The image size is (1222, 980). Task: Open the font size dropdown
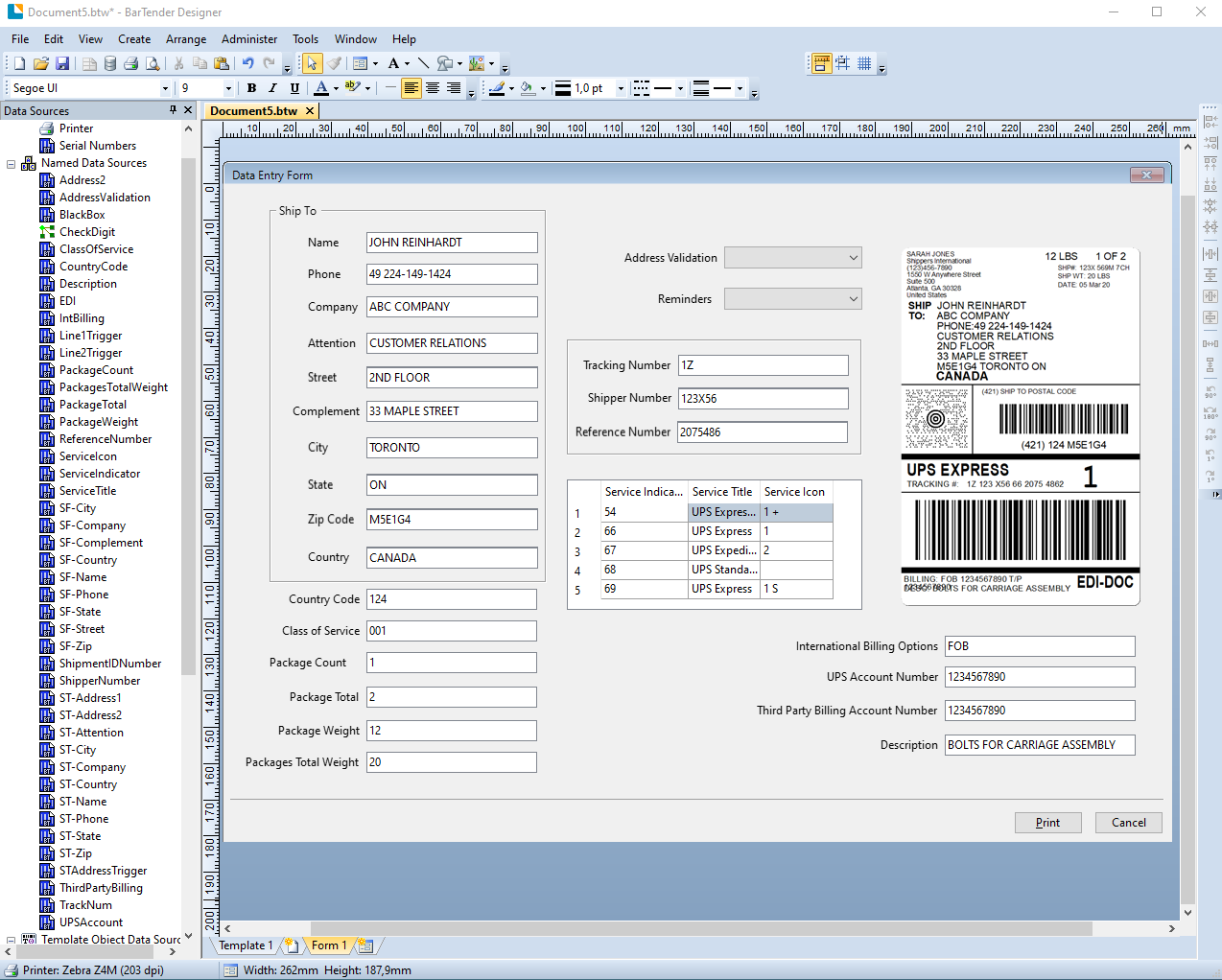pos(228,88)
